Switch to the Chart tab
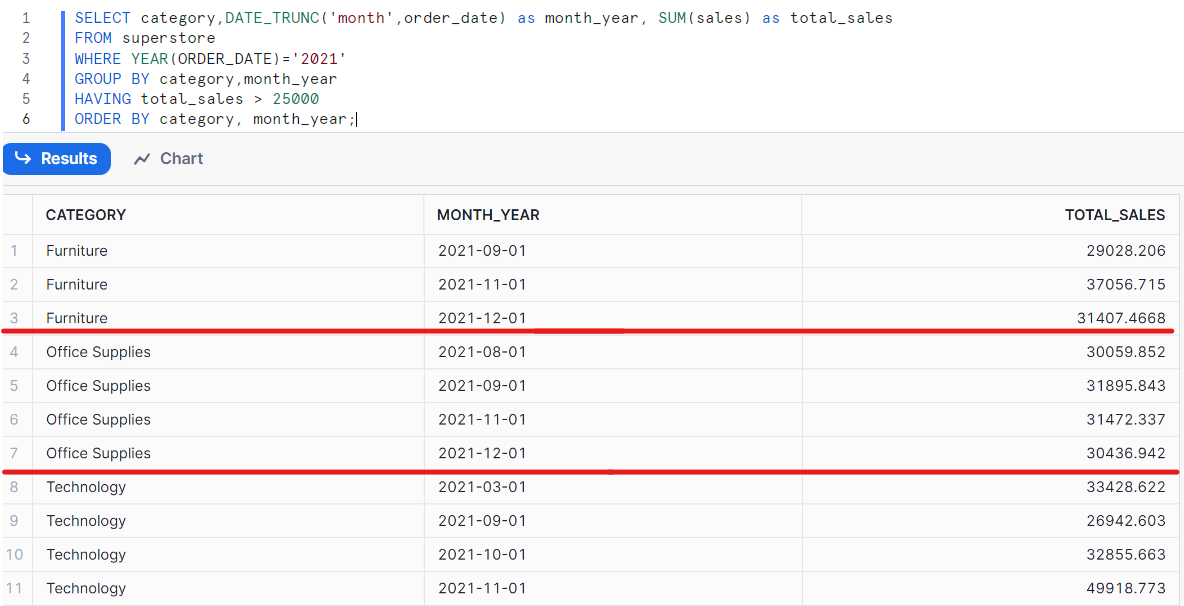 click(x=168, y=159)
